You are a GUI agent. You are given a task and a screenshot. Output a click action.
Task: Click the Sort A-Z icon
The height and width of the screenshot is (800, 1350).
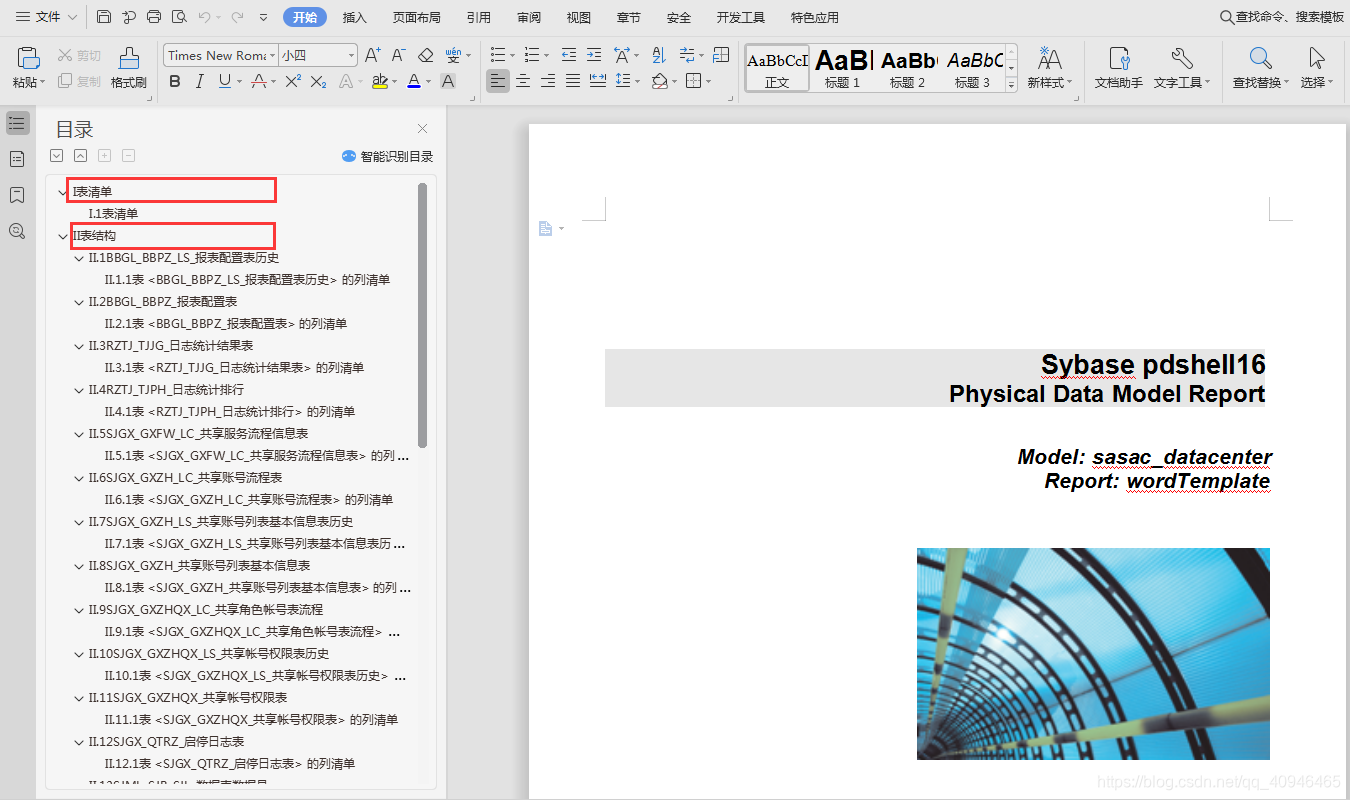pyautogui.click(x=659, y=55)
